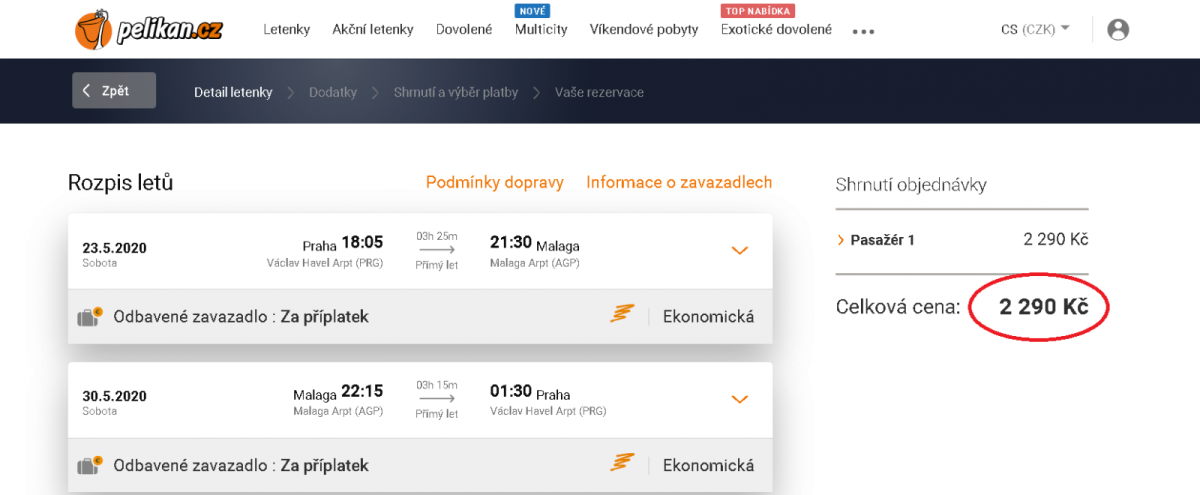Select Exotické dovolené in navigation

776,29
